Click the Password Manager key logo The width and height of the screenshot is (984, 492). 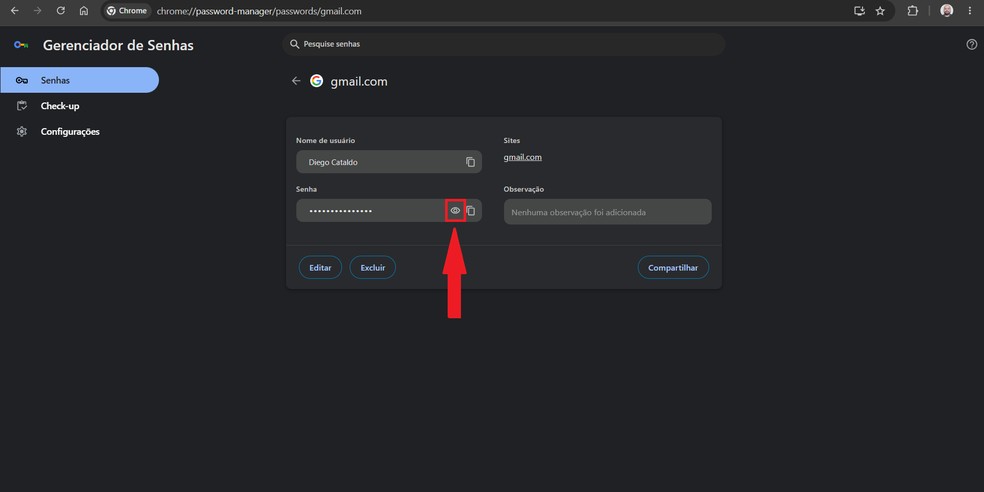(x=21, y=45)
